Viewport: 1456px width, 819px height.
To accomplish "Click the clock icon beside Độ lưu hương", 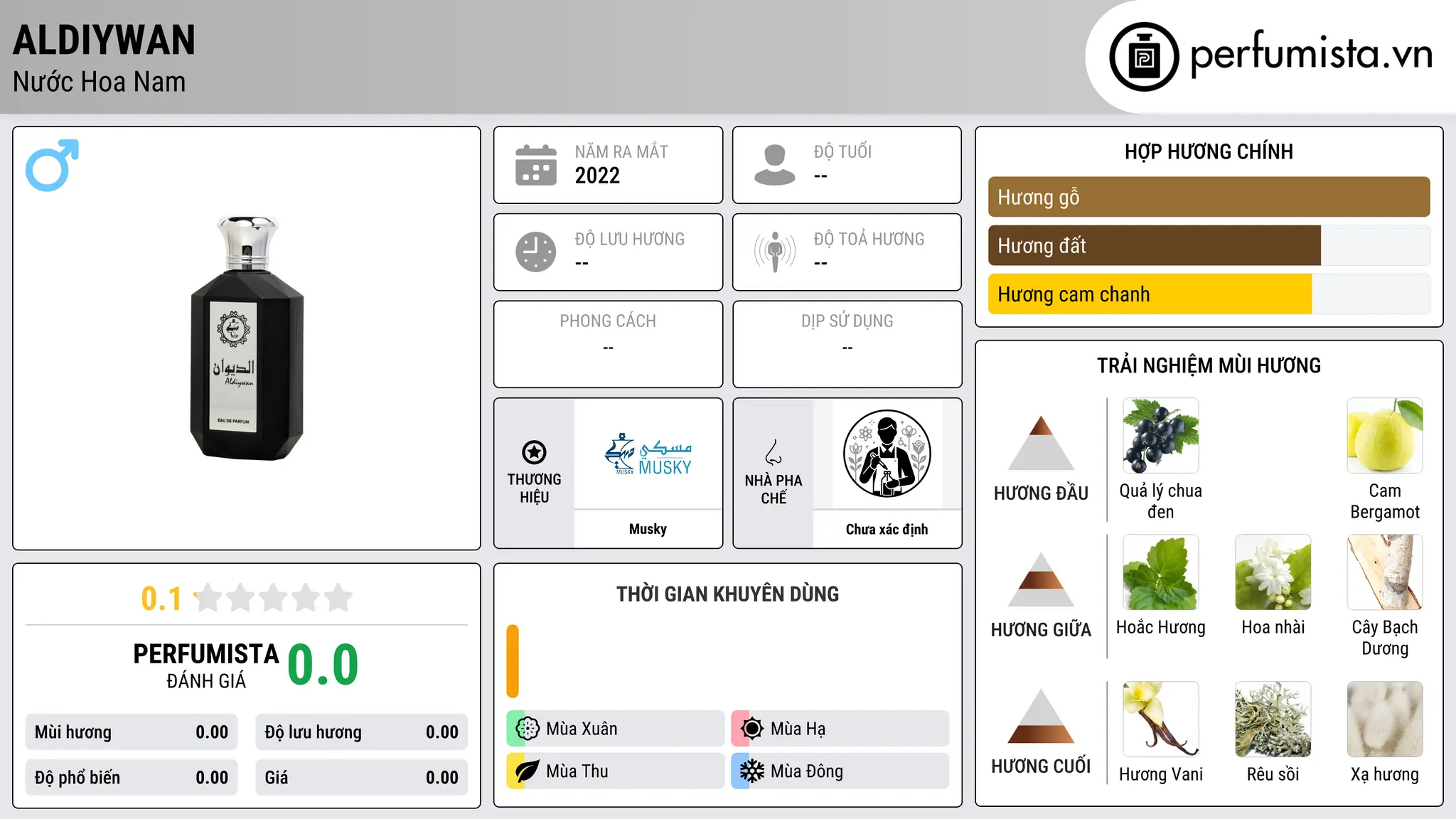I will 536,252.
